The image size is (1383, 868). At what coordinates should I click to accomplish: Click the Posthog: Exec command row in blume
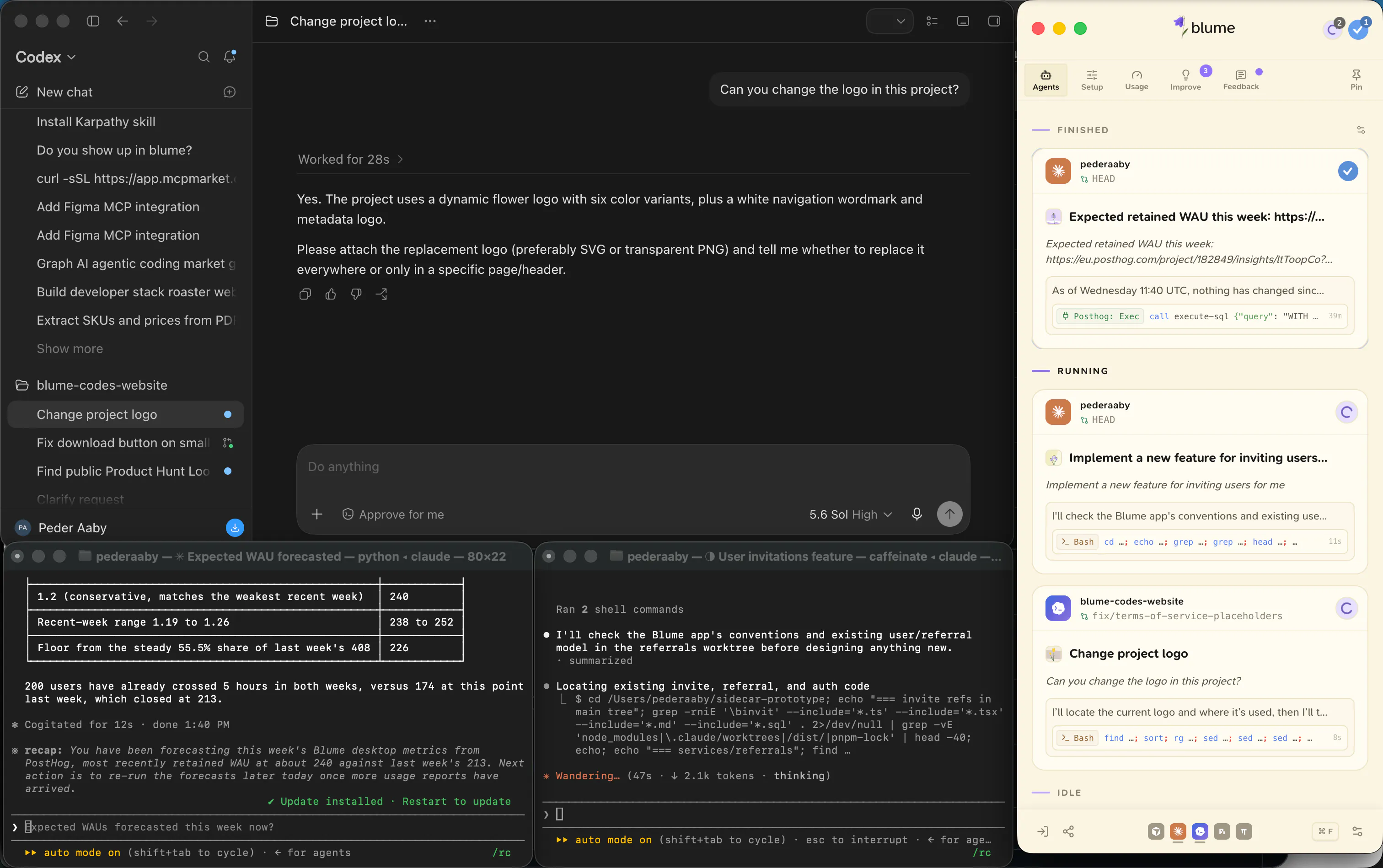1199,316
